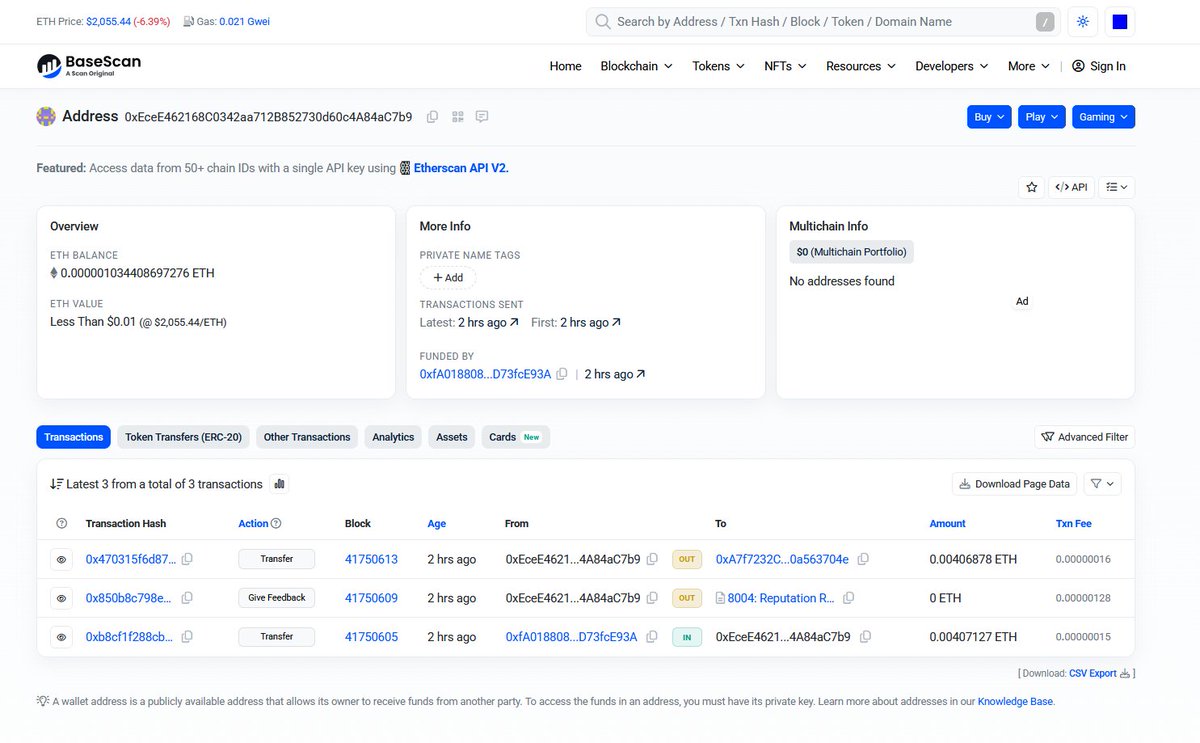The height and width of the screenshot is (743, 1200).
Task: Expand the Resources menu
Action: click(861, 66)
